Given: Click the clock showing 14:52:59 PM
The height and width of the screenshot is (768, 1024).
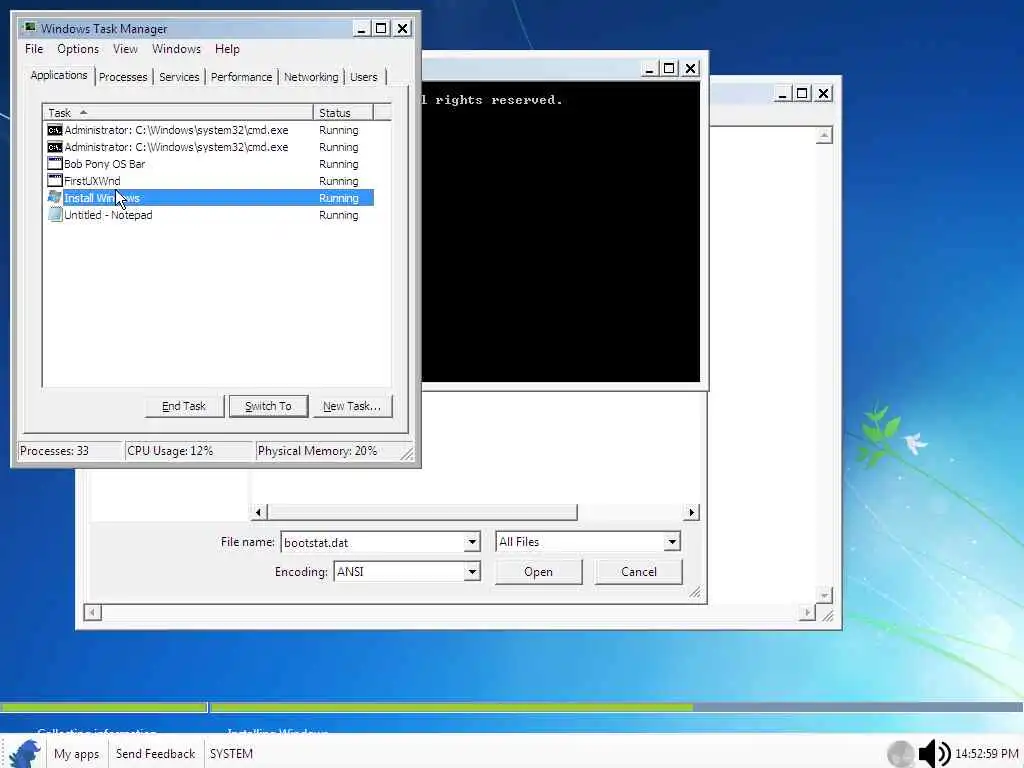Looking at the screenshot, I should tap(986, 754).
